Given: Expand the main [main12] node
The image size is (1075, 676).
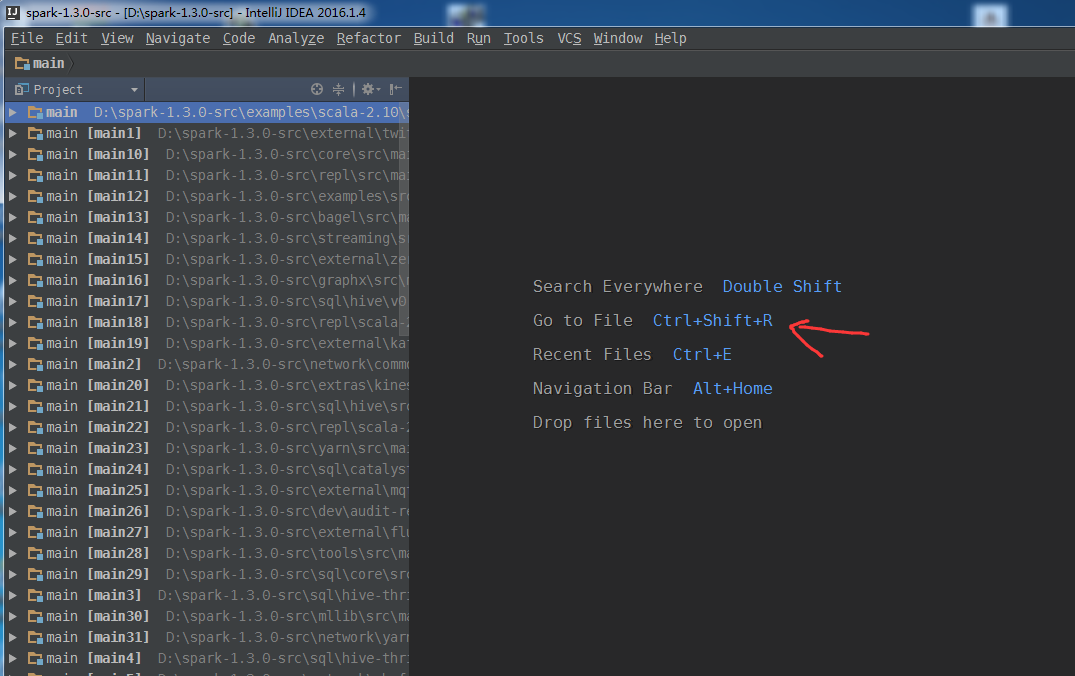Looking at the screenshot, I should tap(12, 196).
